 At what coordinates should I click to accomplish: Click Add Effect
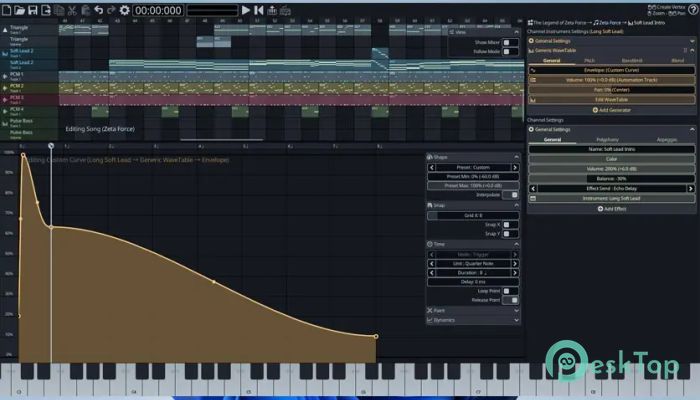click(611, 208)
